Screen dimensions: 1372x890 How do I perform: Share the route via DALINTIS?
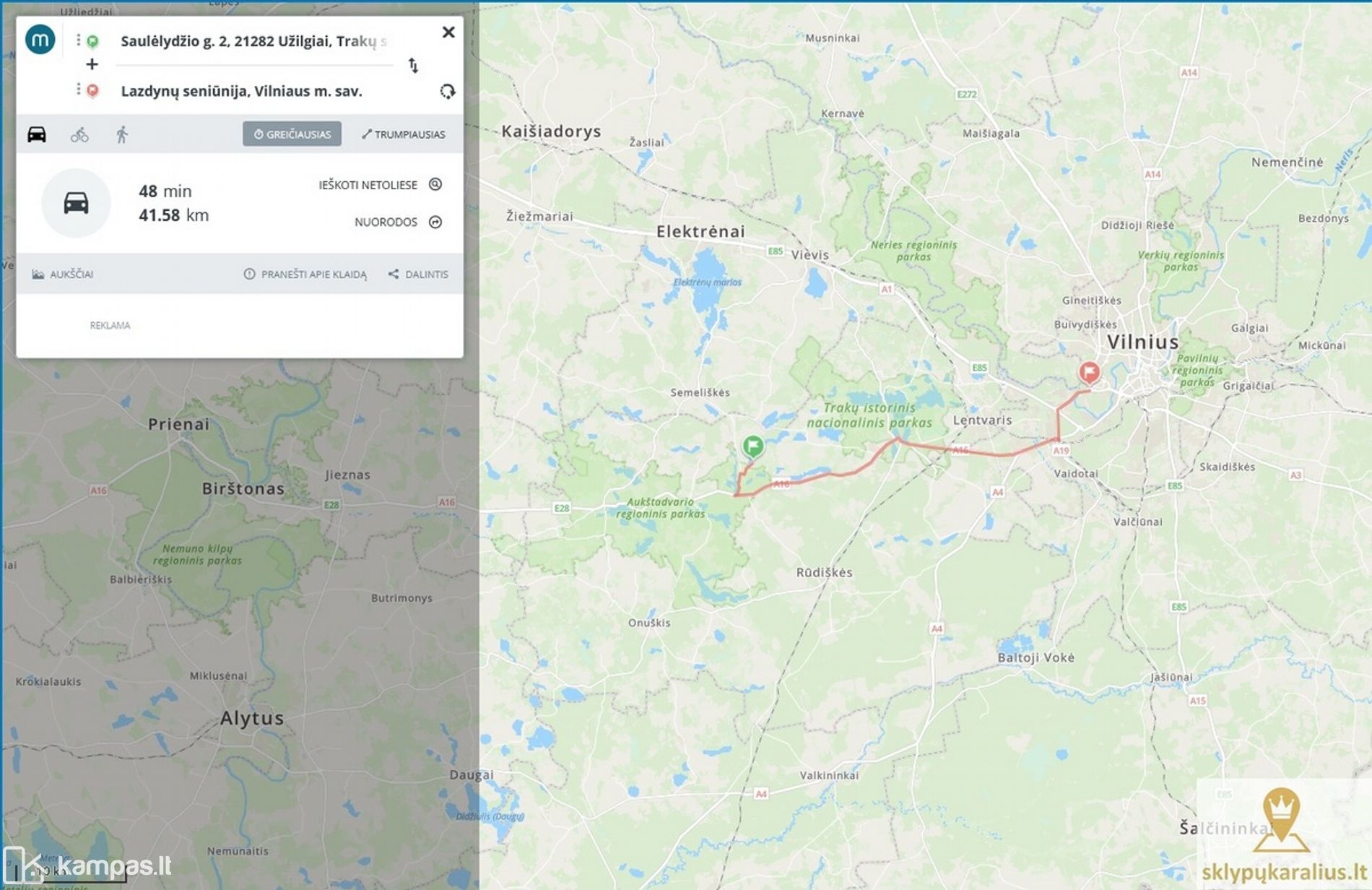tap(418, 275)
